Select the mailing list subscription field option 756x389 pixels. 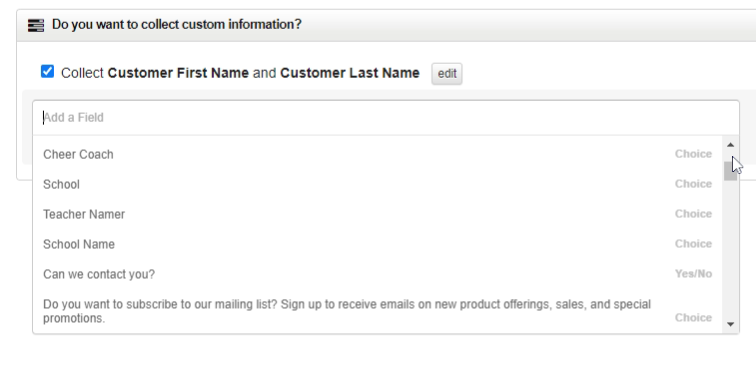click(x=378, y=311)
